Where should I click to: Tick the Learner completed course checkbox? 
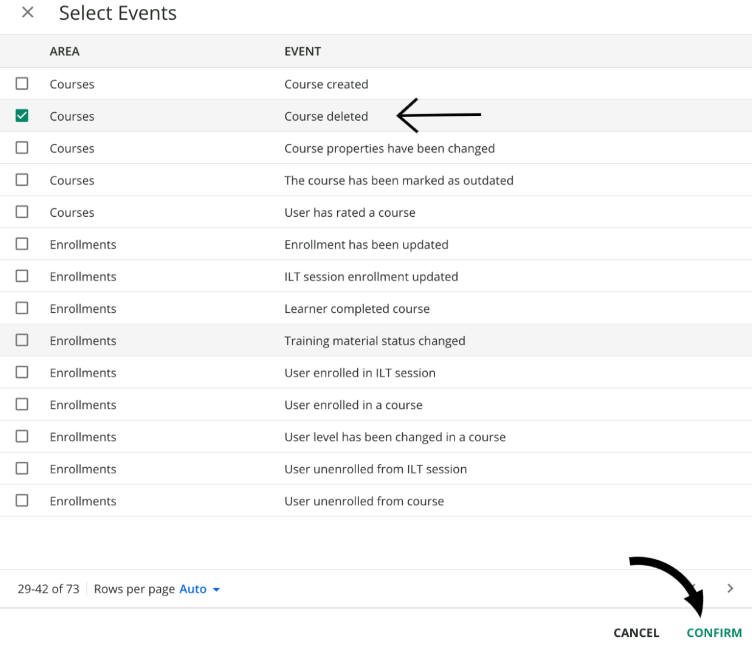click(x=22, y=308)
